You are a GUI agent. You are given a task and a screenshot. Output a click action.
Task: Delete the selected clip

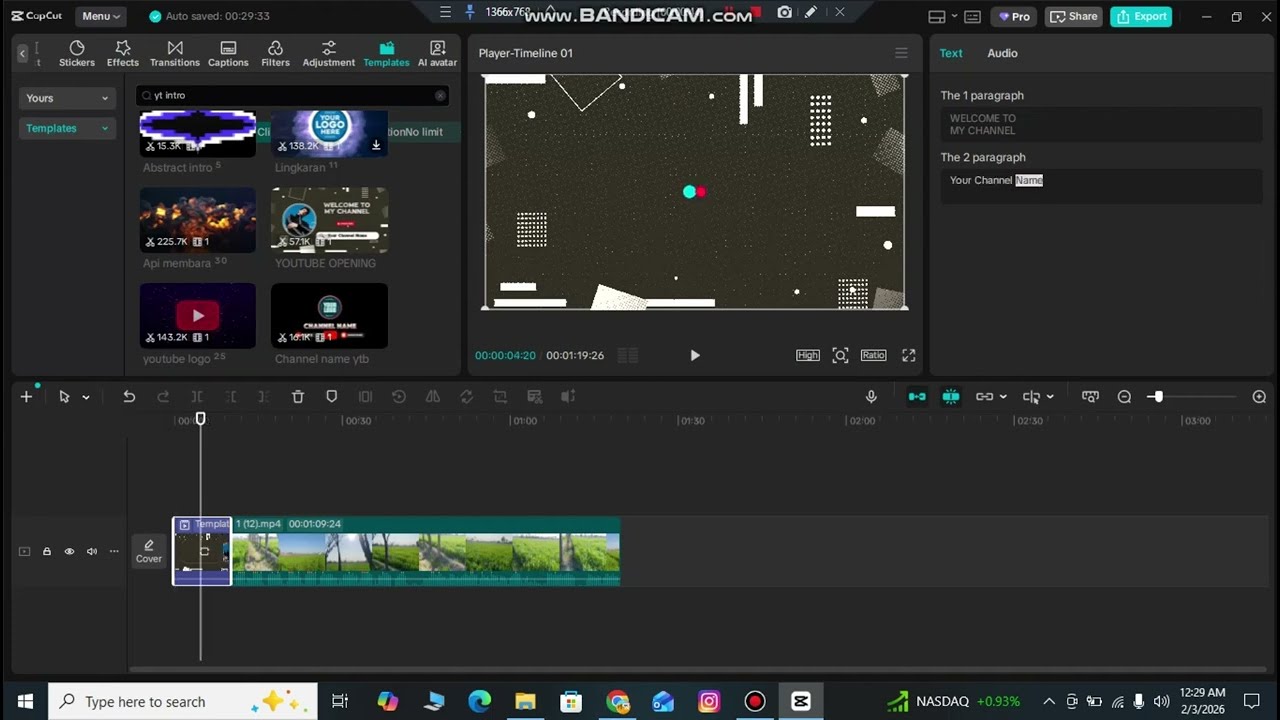[x=298, y=397]
